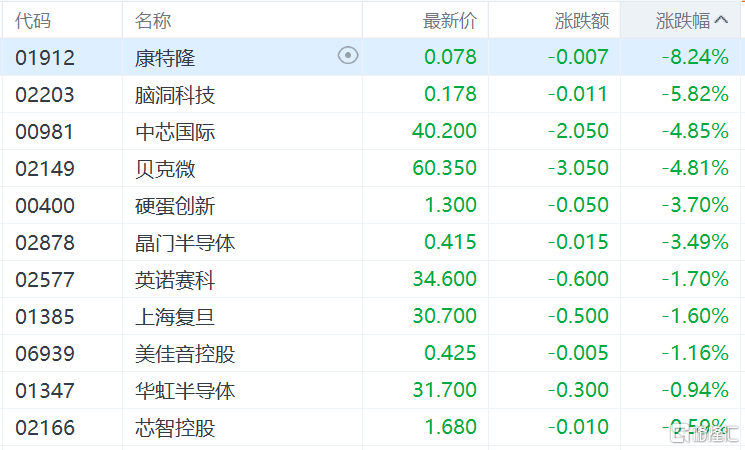Toggle the sort arrow on 涨跌幅 header
Image resolution: width=745 pixels, height=450 pixels.
pyautogui.click(x=721, y=20)
